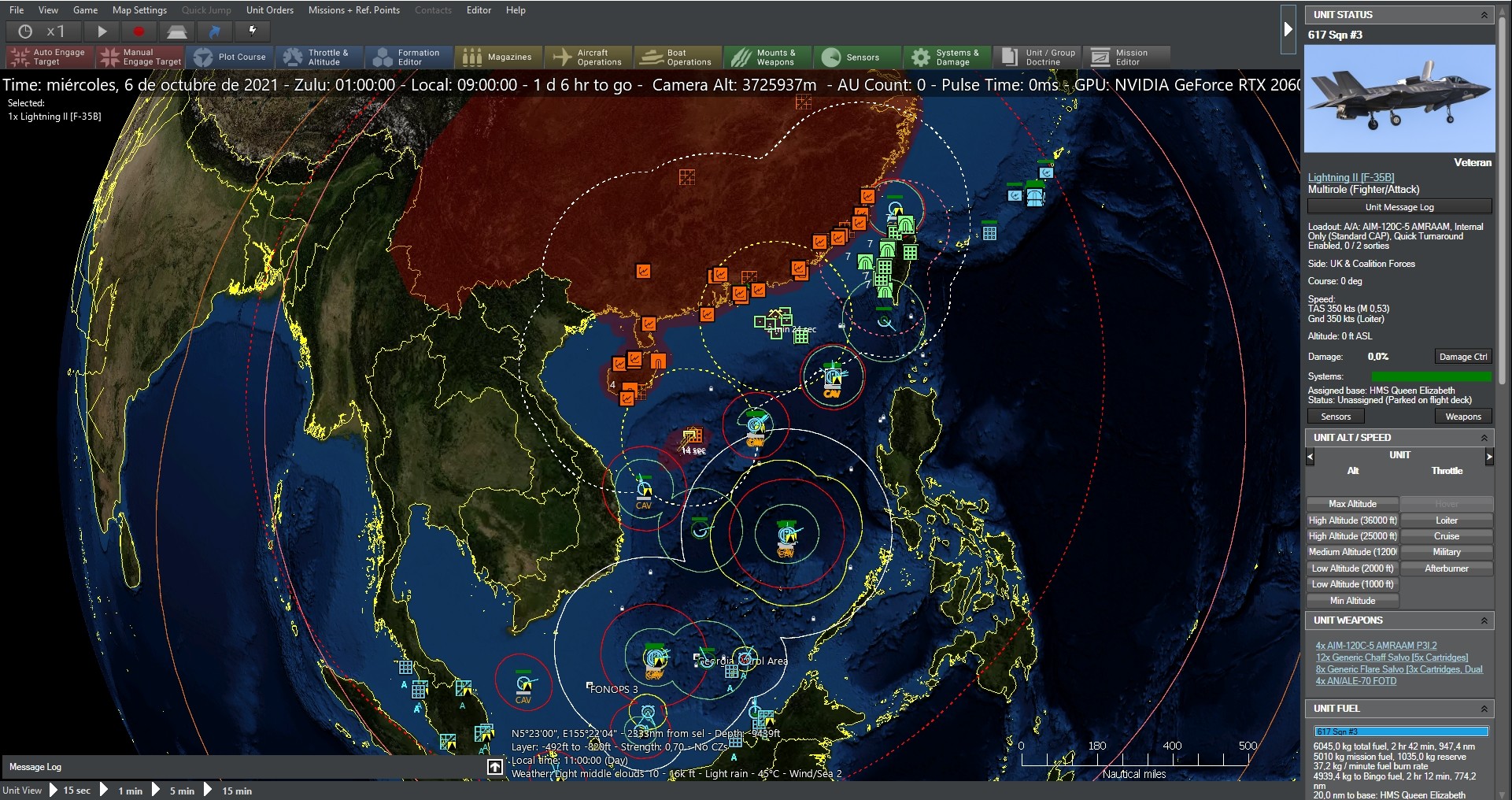Open the Plot Course tool
Screen dimensions: 1512x800
click(x=231, y=56)
